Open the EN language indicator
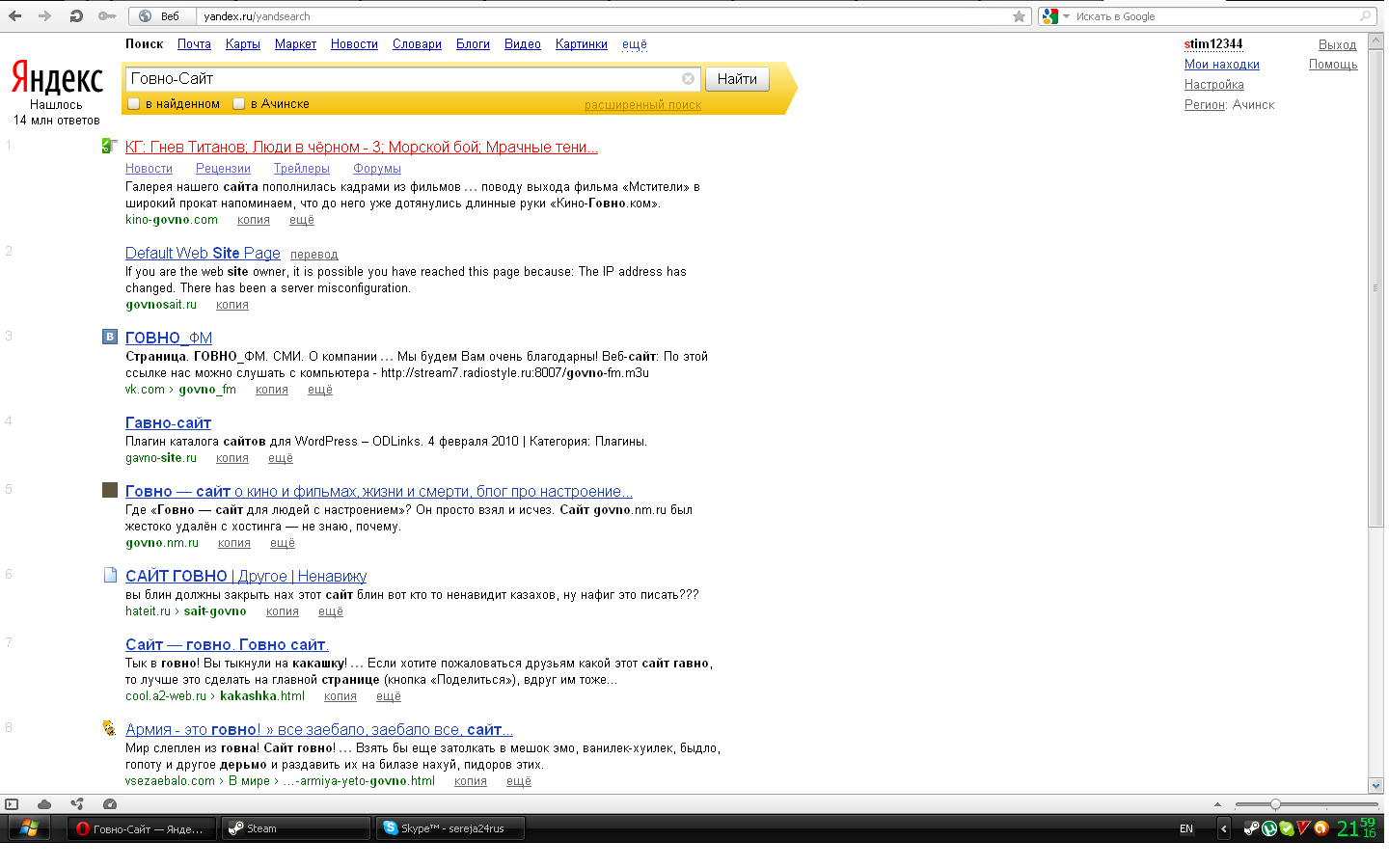Image resolution: width=1389 pixels, height=868 pixels. (x=1186, y=828)
